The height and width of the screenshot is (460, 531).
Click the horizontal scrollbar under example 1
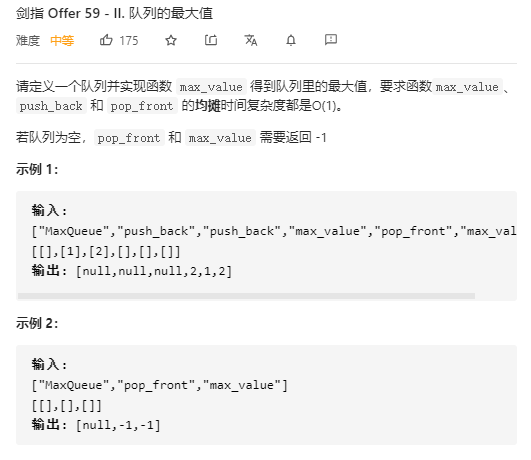246,296
